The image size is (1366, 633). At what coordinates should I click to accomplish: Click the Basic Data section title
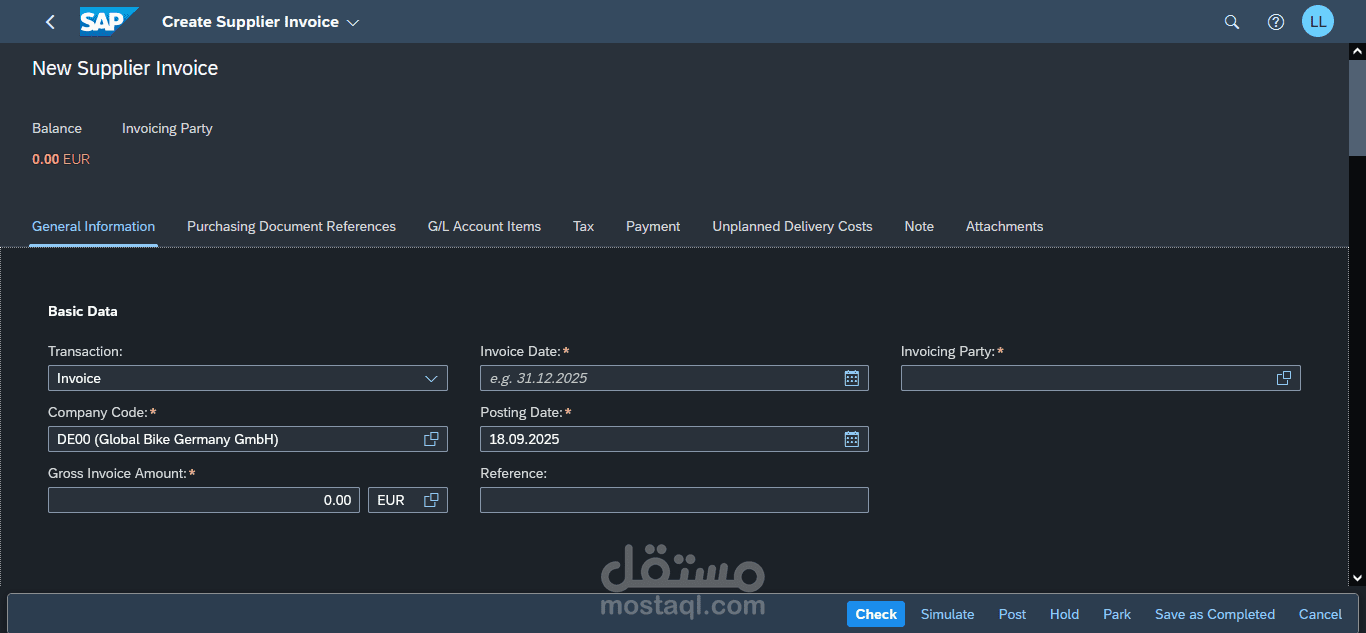click(x=83, y=311)
